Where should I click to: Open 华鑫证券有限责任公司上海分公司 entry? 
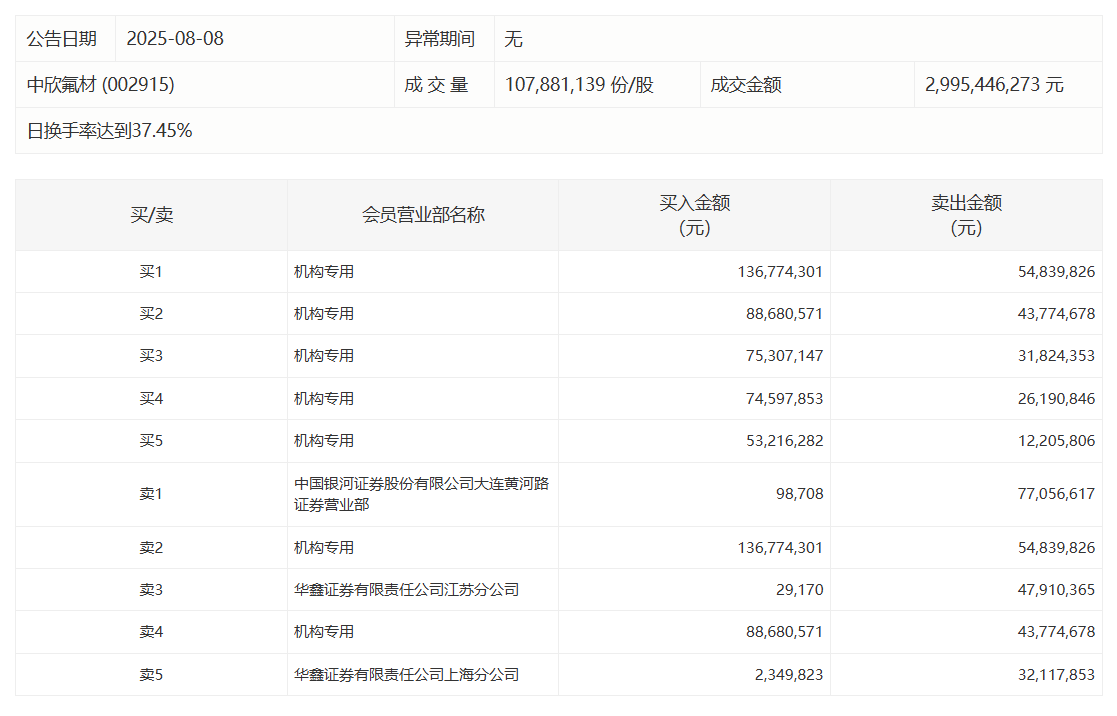click(406, 675)
